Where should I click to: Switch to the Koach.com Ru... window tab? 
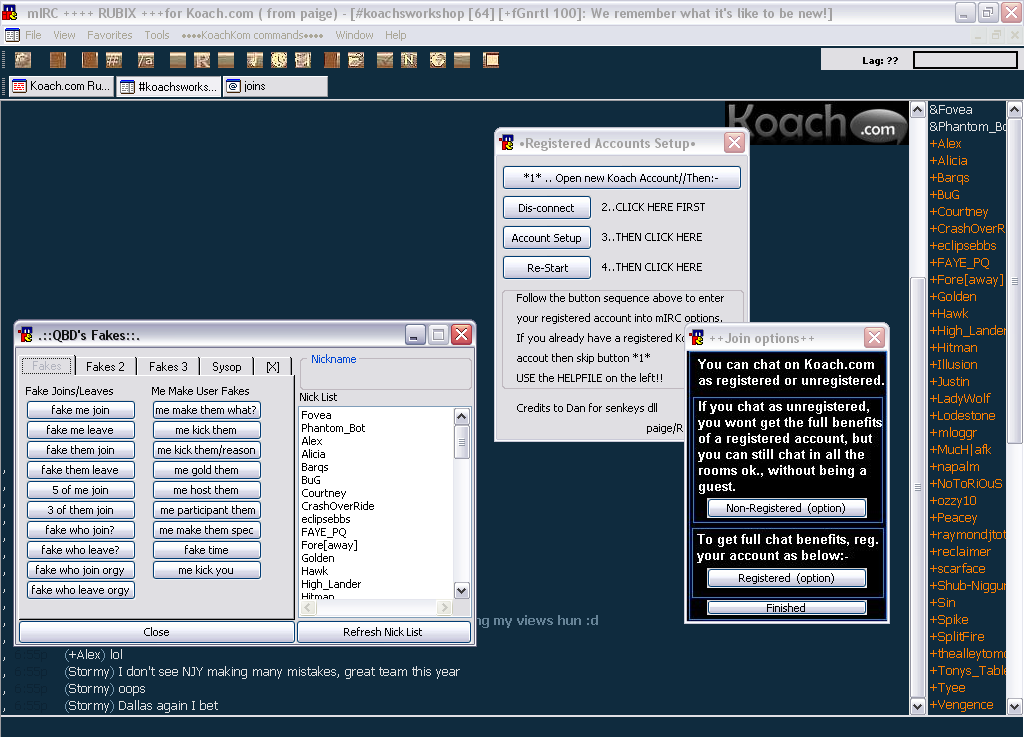pos(62,86)
